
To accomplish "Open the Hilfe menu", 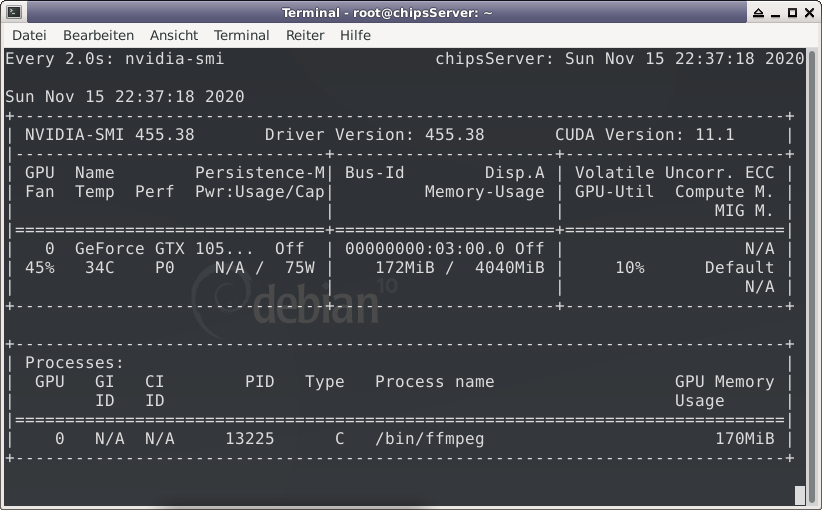I will [x=355, y=35].
